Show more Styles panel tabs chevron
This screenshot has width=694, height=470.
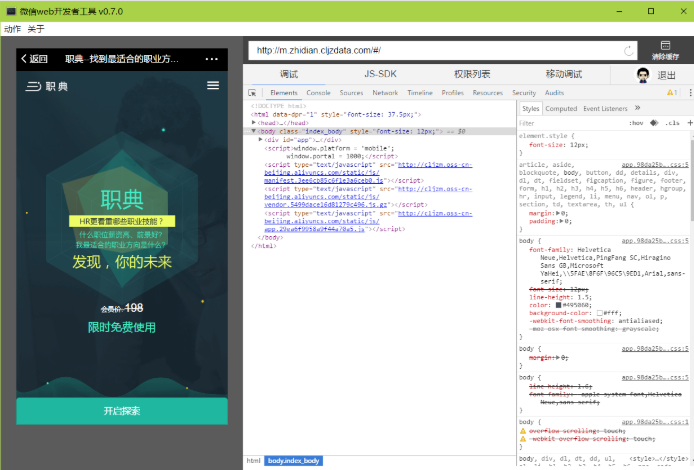coord(637,108)
